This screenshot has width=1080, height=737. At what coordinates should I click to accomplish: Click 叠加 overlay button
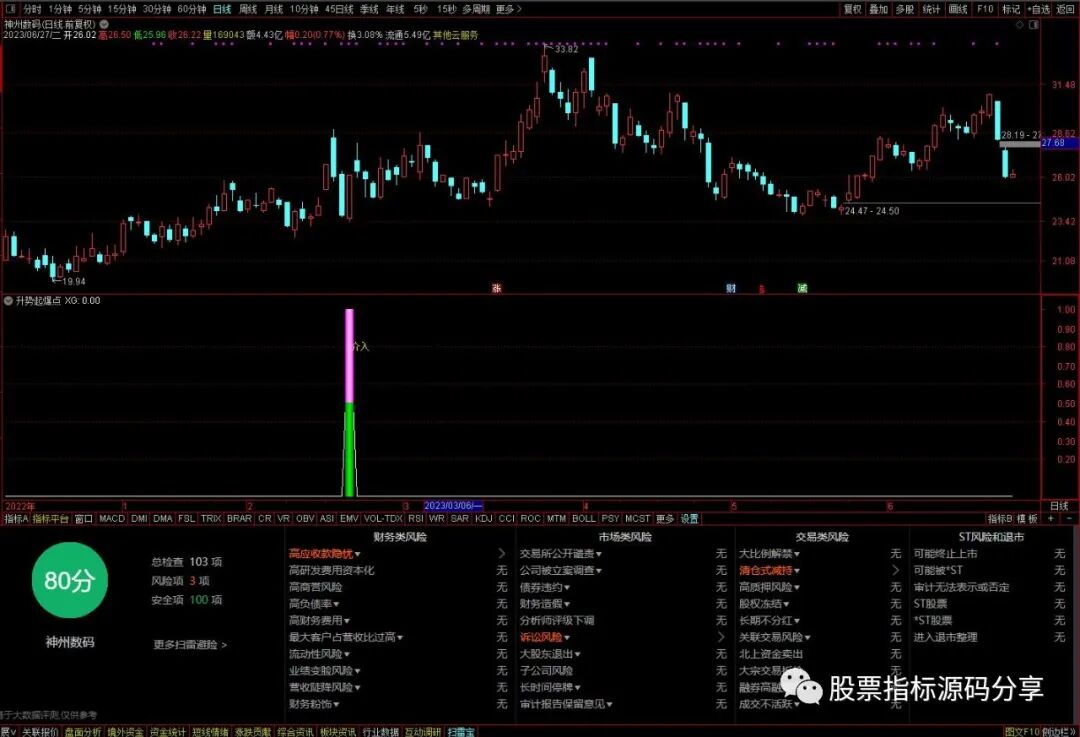[878, 9]
